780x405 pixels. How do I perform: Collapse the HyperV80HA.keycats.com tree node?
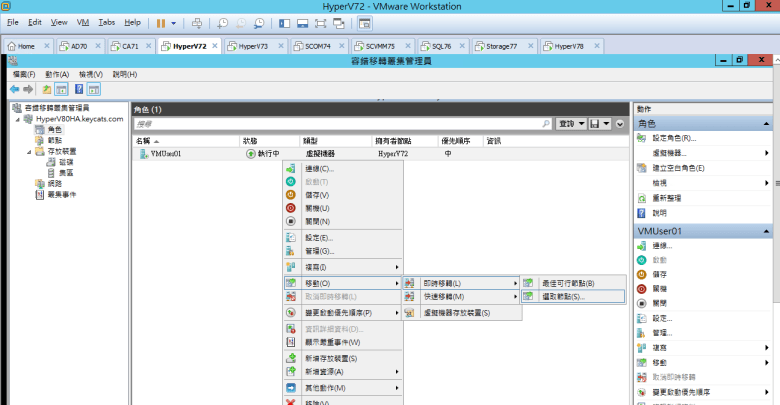click(17, 119)
